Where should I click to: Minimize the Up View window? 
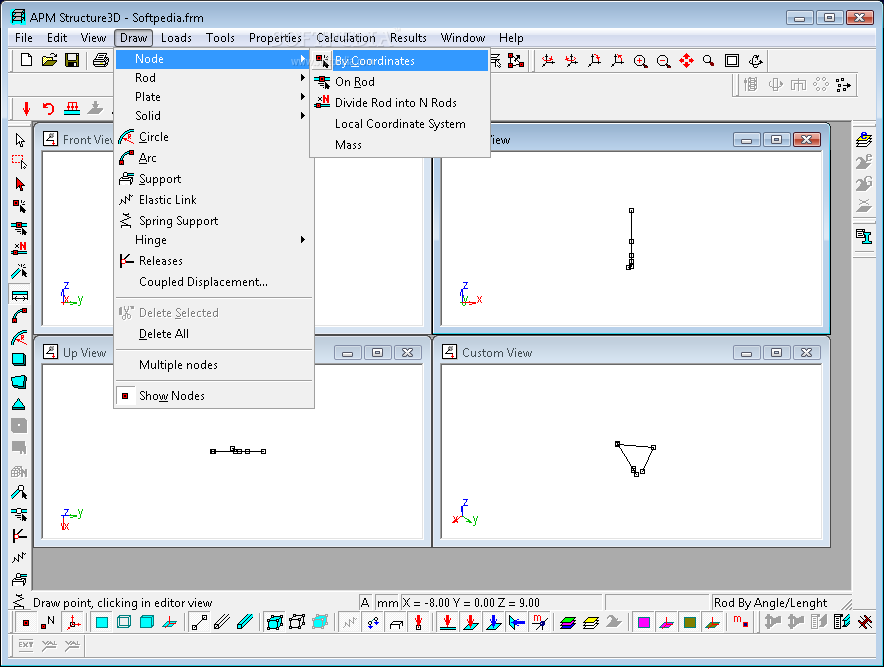click(347, 353)
